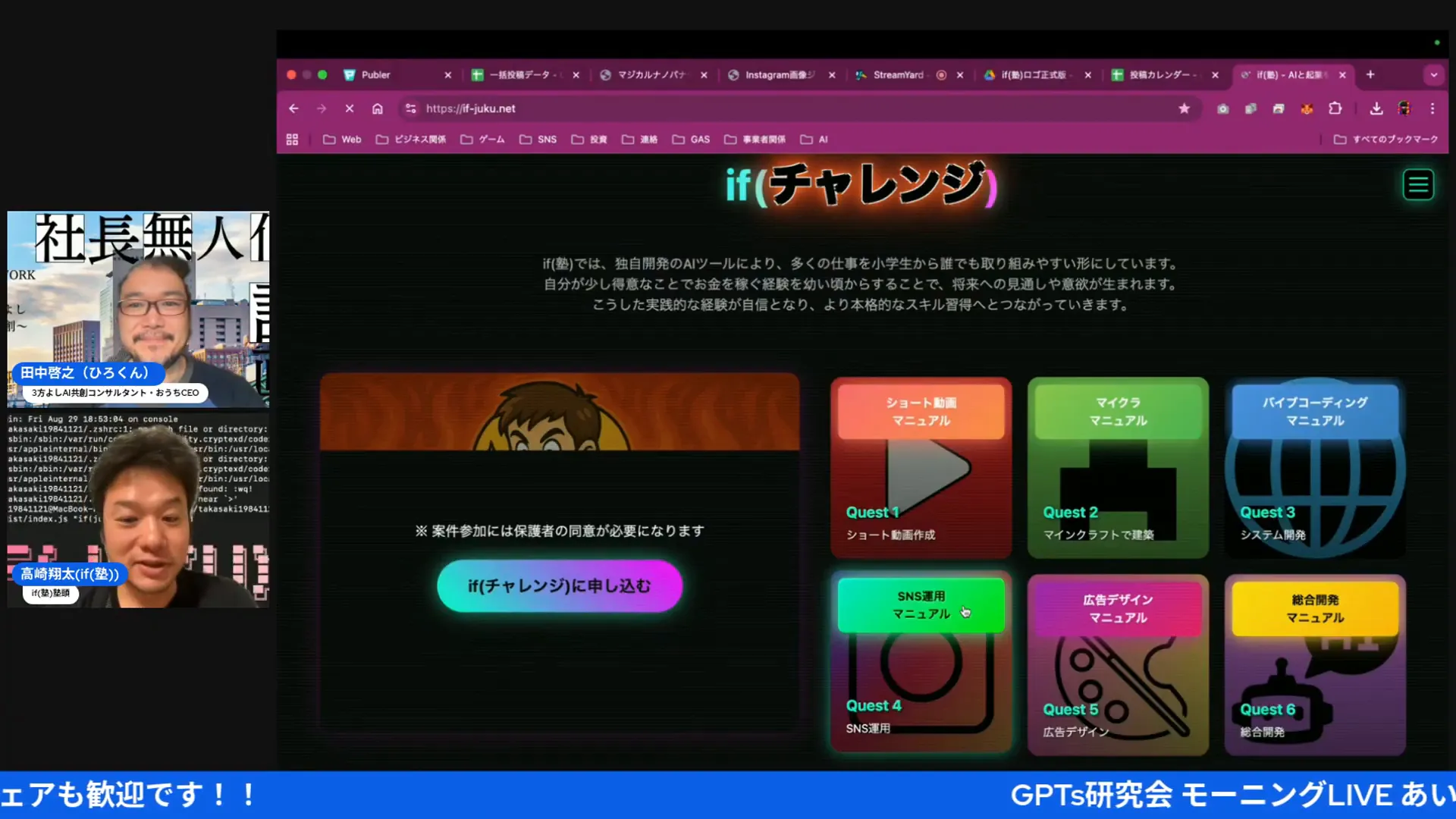Select the StreamYard tab

[x=899, y=74]
